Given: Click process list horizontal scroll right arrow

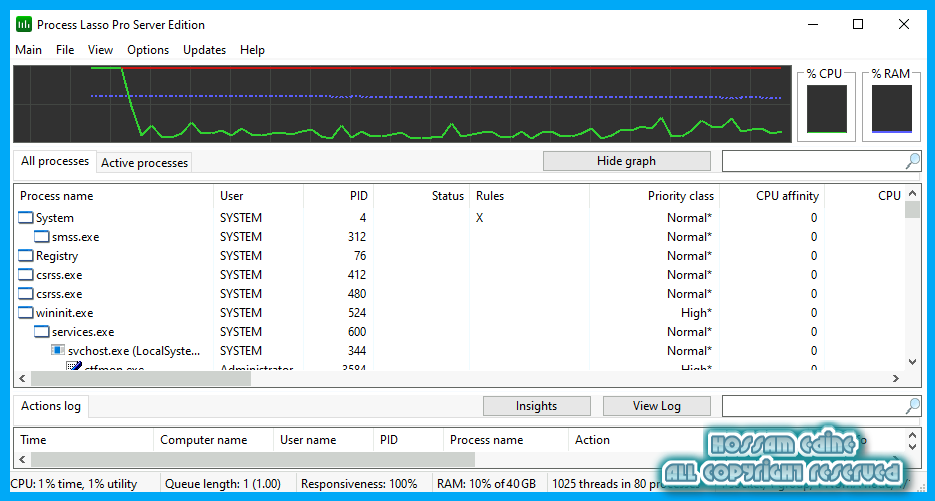Looking at the screenshot, I should [896, 378].
